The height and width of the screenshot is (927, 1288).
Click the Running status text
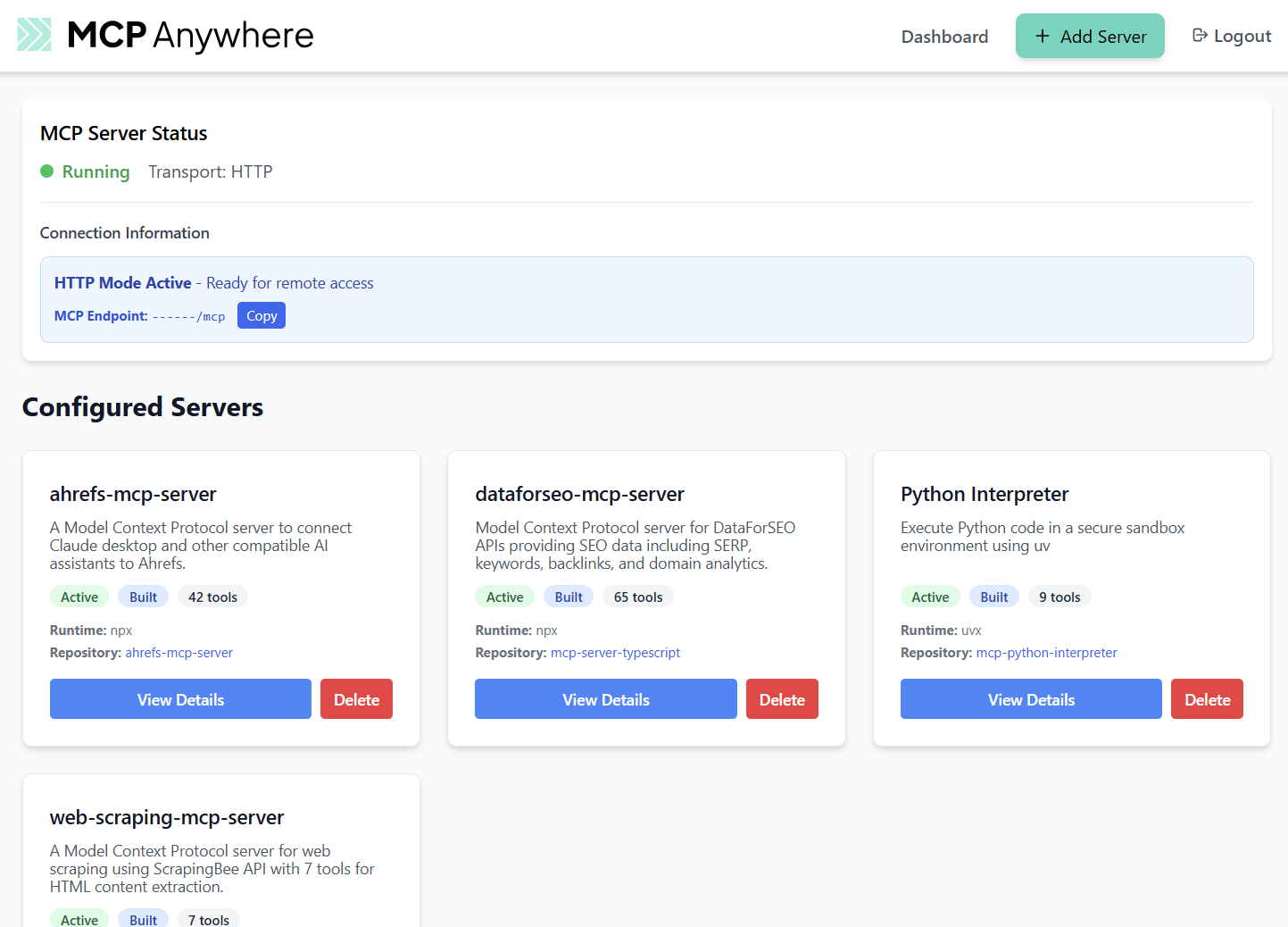pyautogui.click(x=96, y=171)
